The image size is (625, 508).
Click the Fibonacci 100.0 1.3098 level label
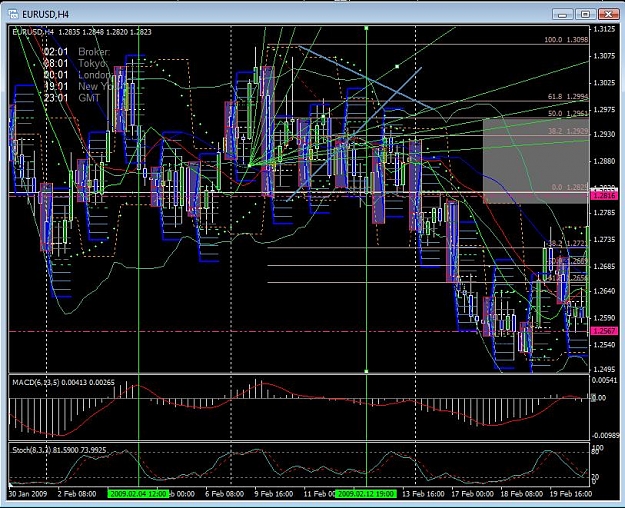click(x=566, y=39)
